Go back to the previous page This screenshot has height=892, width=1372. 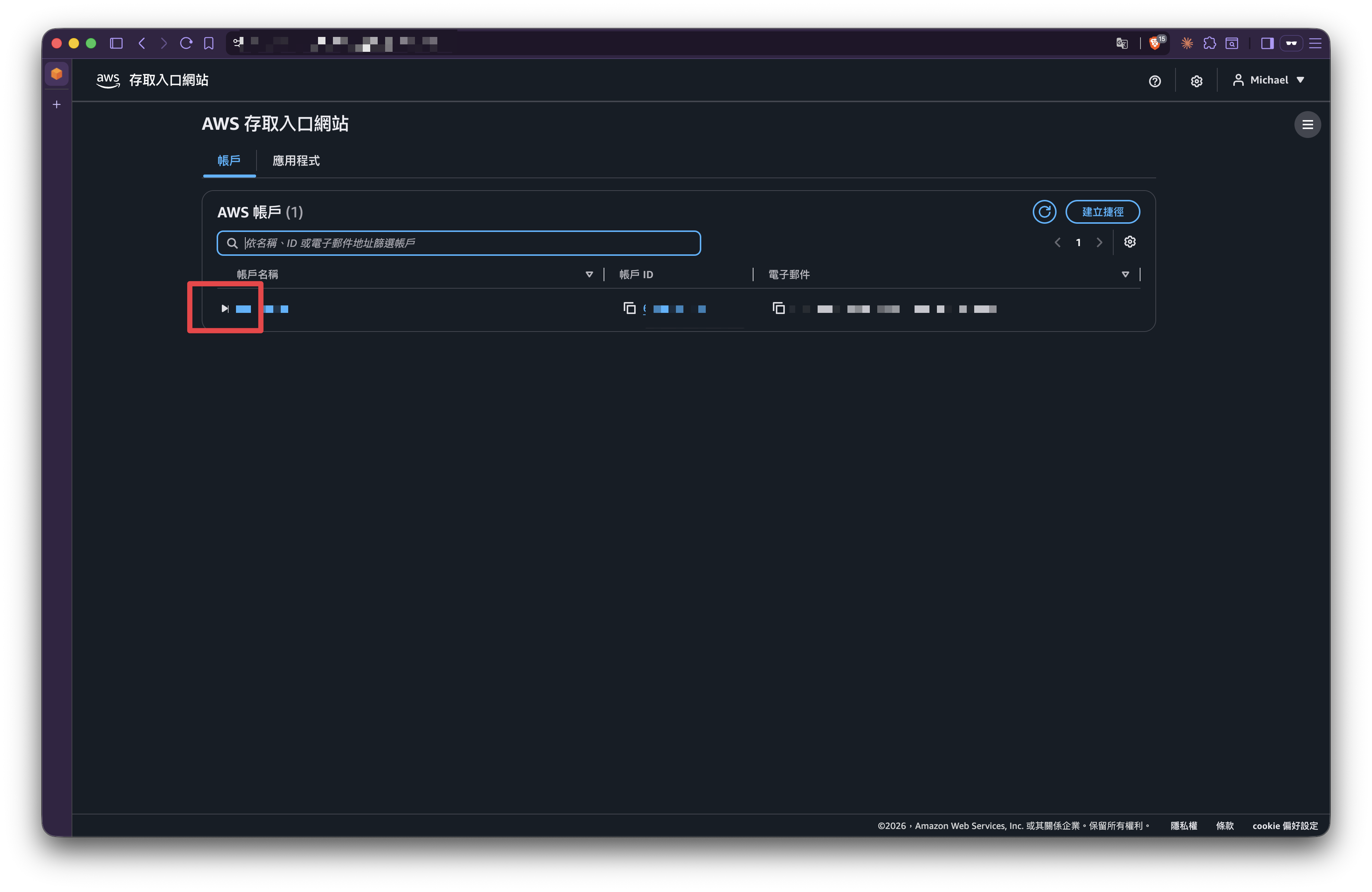[142, 43]
